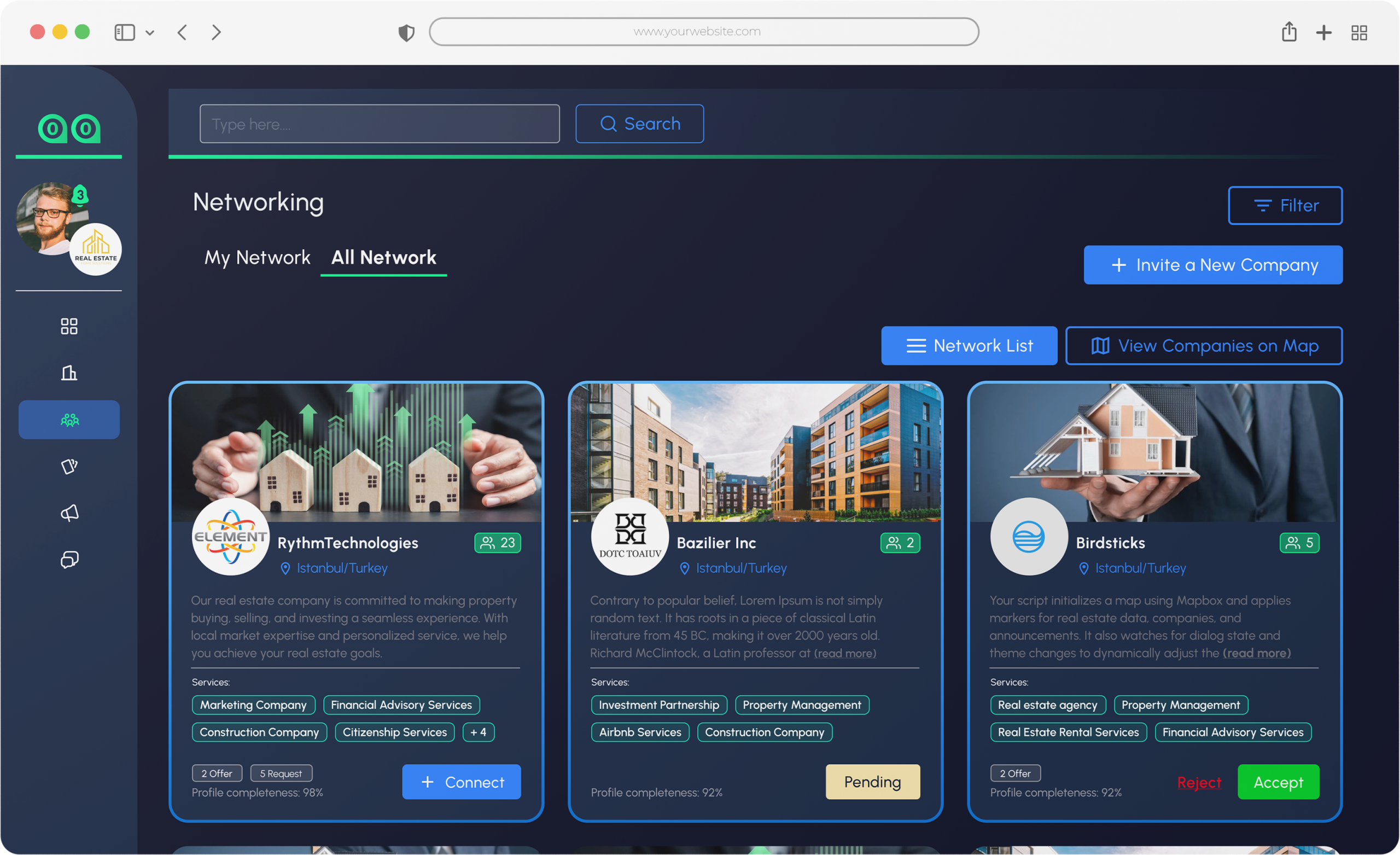Select the networking people icon in sidebar
The width and height of the screenshot is (1400, 855).
[69, 420]
